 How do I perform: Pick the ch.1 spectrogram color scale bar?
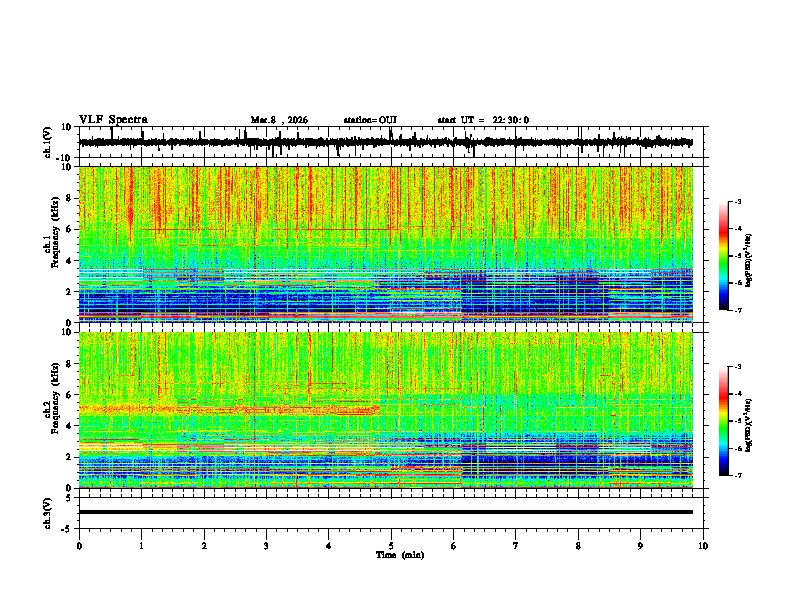tap(724, 256)
